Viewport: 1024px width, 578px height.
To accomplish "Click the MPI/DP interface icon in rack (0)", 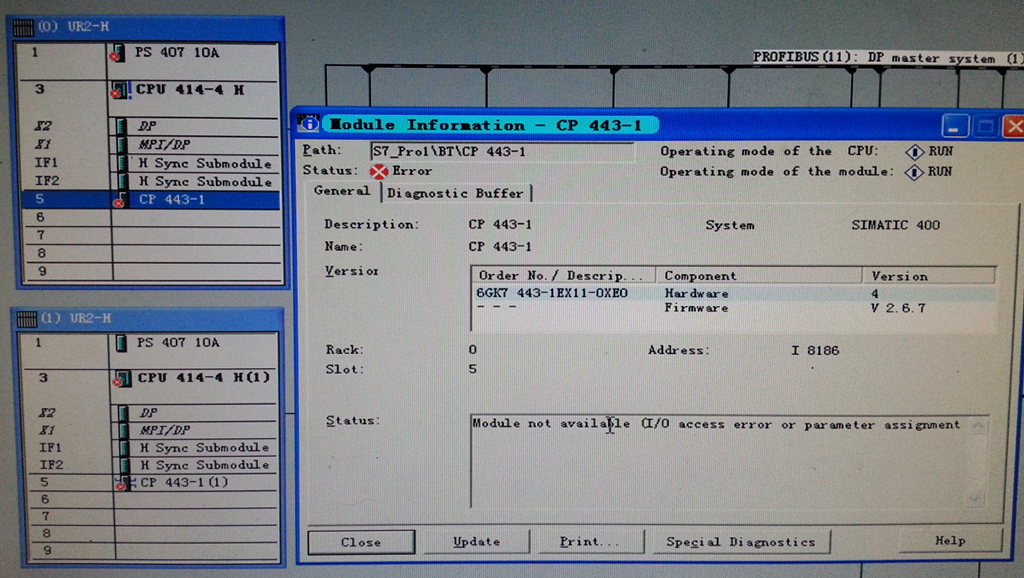I will 121,144.
